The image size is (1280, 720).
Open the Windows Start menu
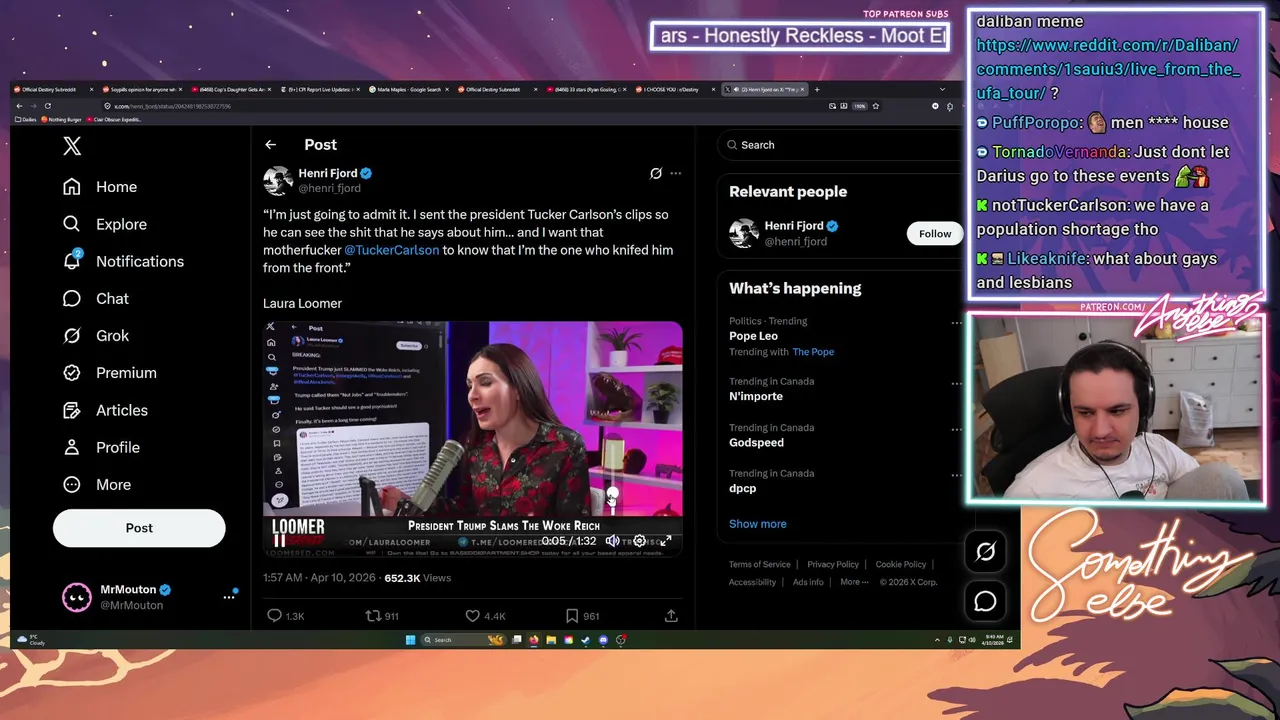pyautogui.click(x=410, y=640)
